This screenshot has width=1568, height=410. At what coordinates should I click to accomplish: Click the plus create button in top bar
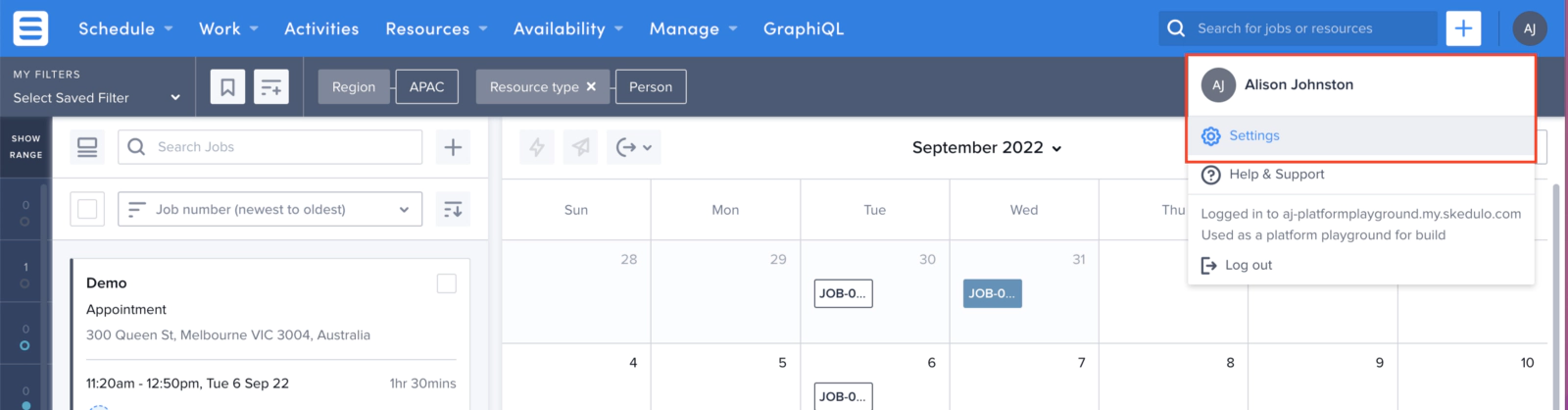point(1463,28)
